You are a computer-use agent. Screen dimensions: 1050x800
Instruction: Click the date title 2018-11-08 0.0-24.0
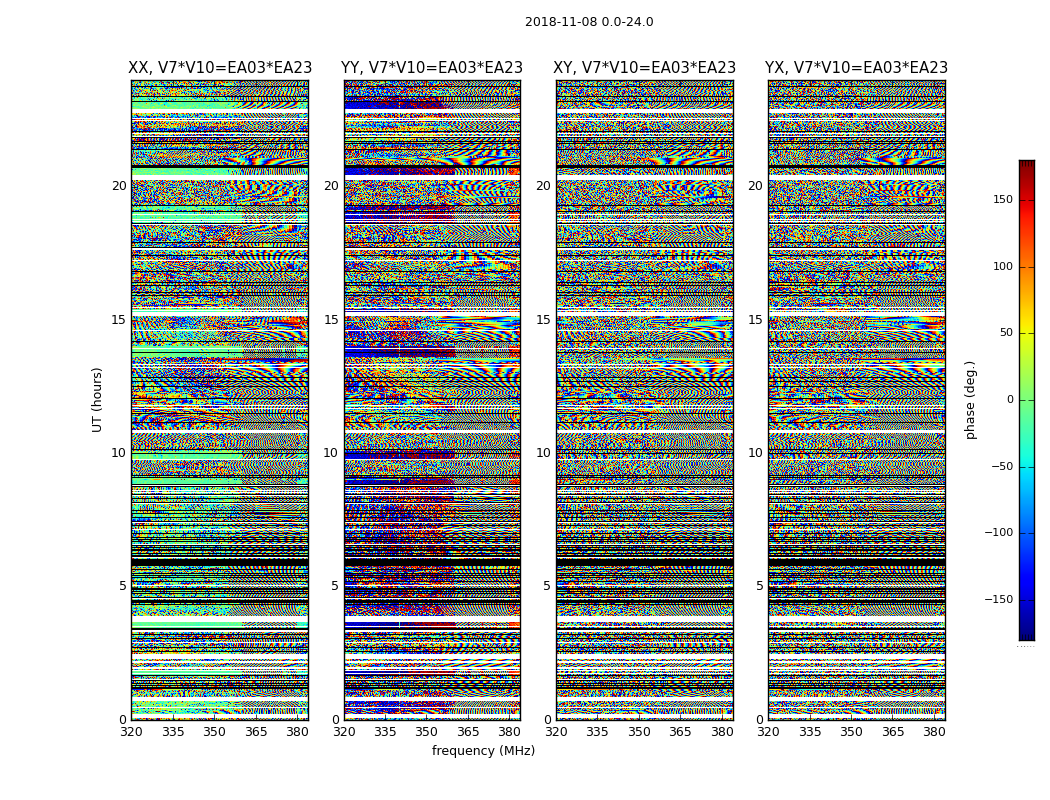pos(589,22)
